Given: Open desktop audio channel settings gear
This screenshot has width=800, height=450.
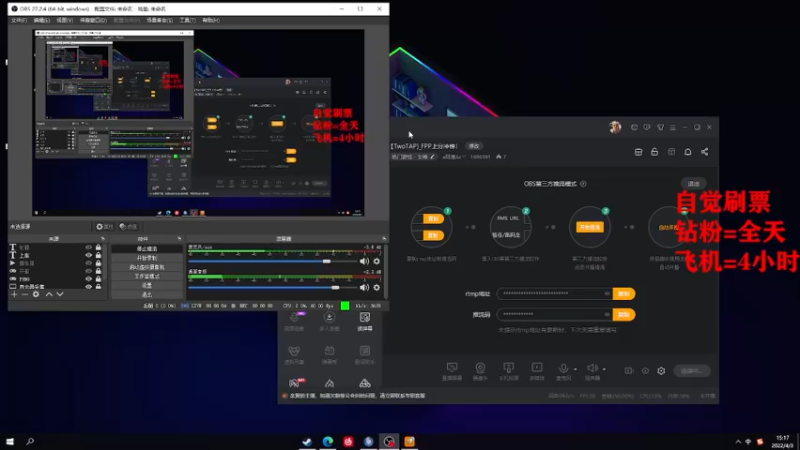Looking at the screenshot, I should pos(377,288).
